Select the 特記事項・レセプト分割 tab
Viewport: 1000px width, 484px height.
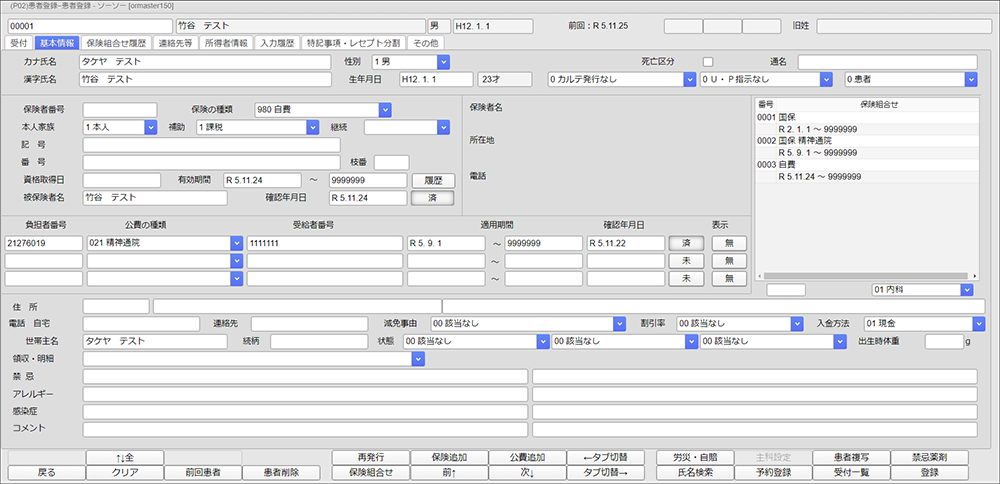click(x=351, y=43)
